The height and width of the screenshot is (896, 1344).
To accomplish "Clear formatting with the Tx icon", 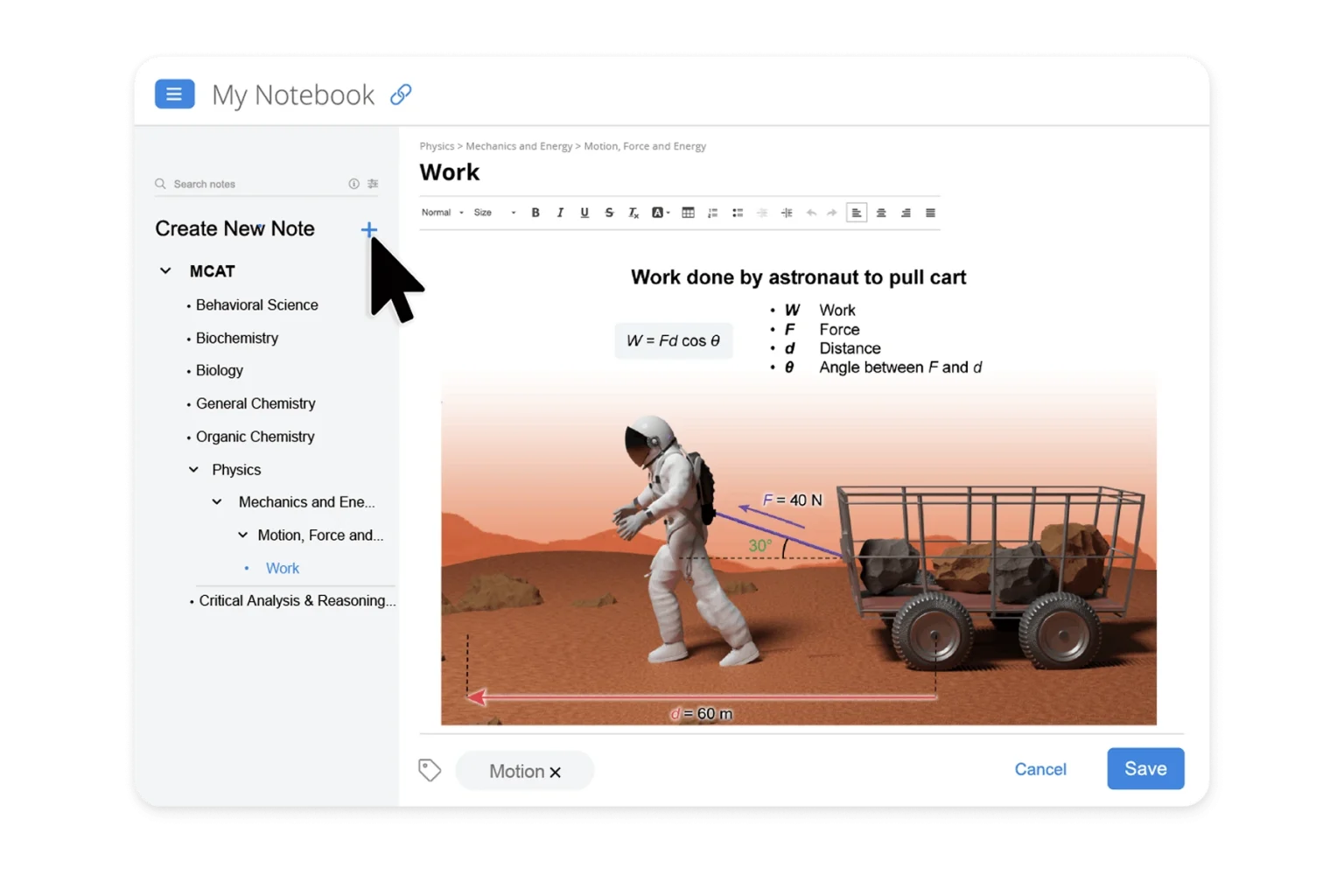I will 633,212.
